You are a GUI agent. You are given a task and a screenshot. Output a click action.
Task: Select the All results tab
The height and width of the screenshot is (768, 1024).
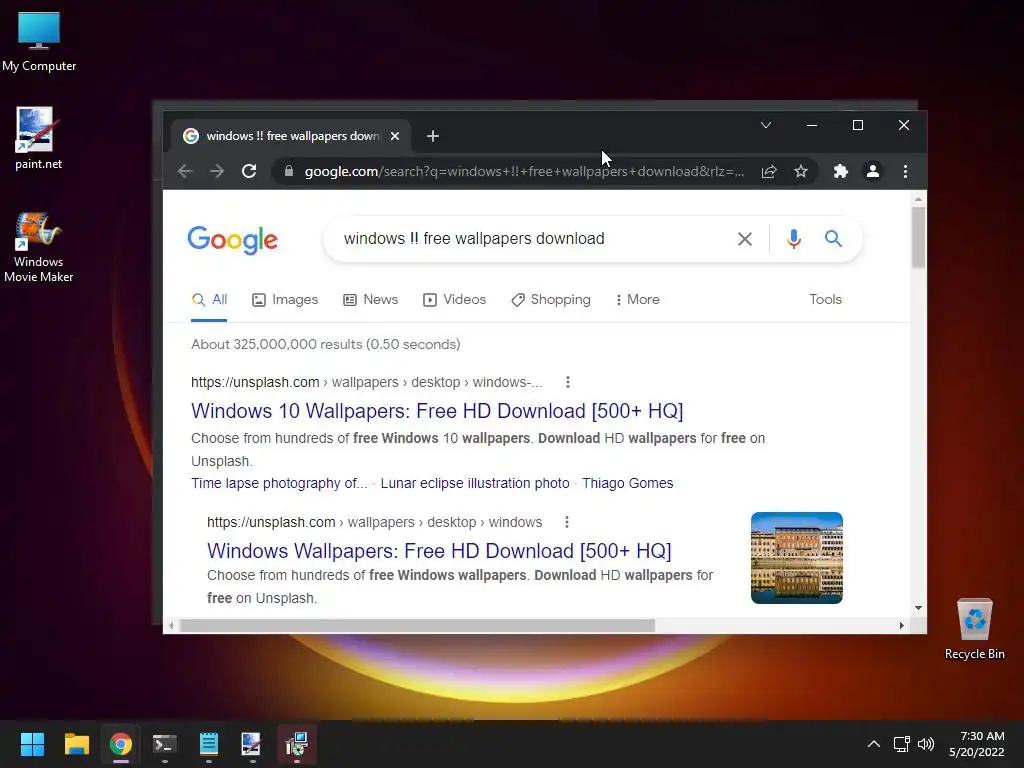[209, 300]
